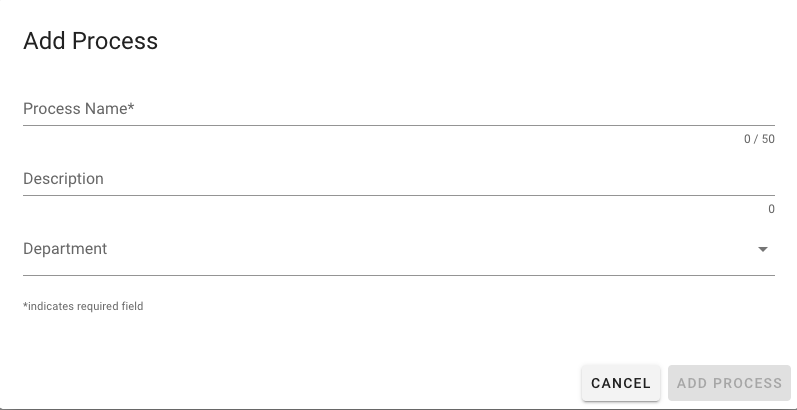The image size is (797, 410).
Task: Click the Department dropdown arrow icon
Action: (x=763, y=249)
